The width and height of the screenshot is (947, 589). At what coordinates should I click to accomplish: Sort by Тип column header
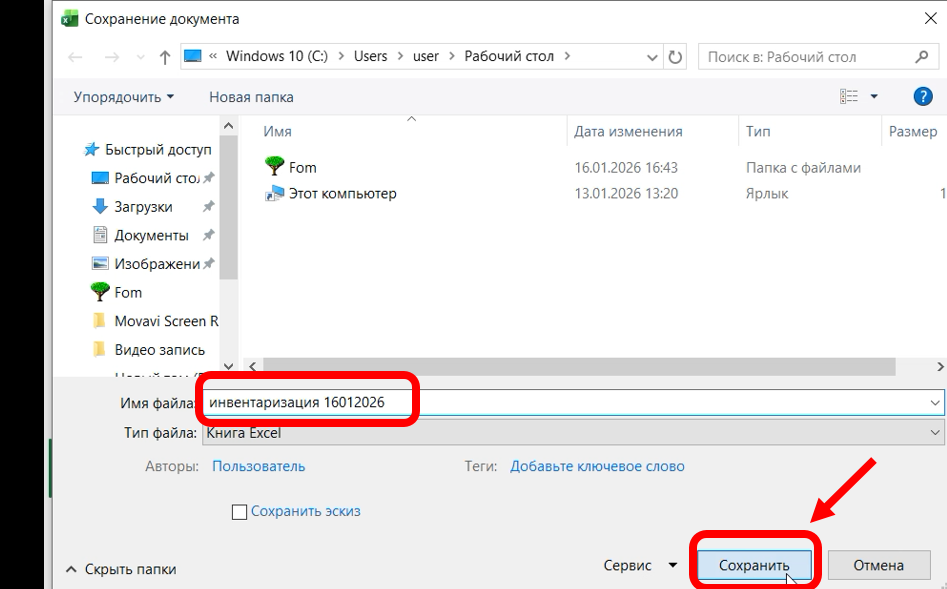(758, 131)
